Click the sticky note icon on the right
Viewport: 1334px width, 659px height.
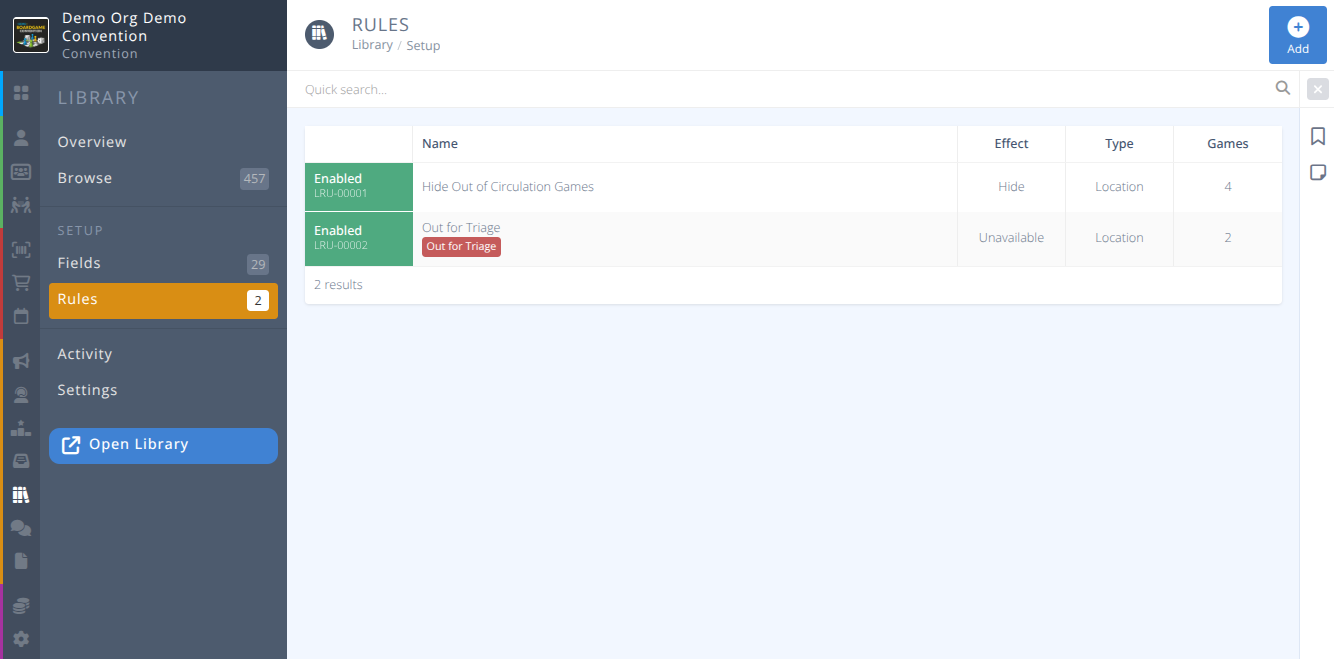pyautogui.click(x=1318, y=172)
